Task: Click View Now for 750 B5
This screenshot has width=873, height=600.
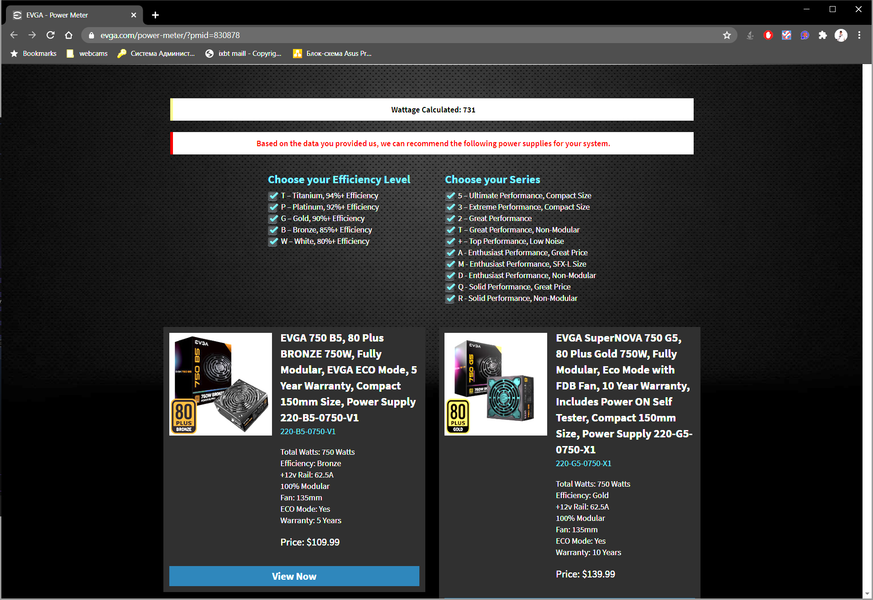Action: point(294,576)
